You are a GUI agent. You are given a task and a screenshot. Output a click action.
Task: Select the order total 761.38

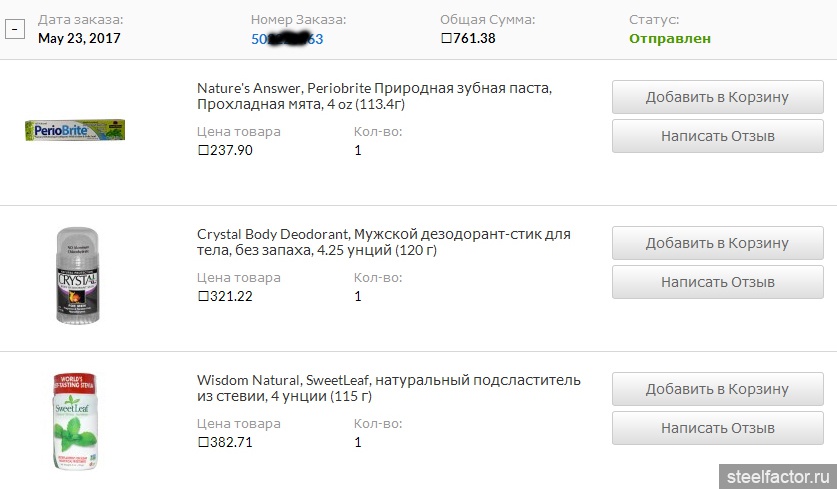pyautogui.click(x=468, y=38)
